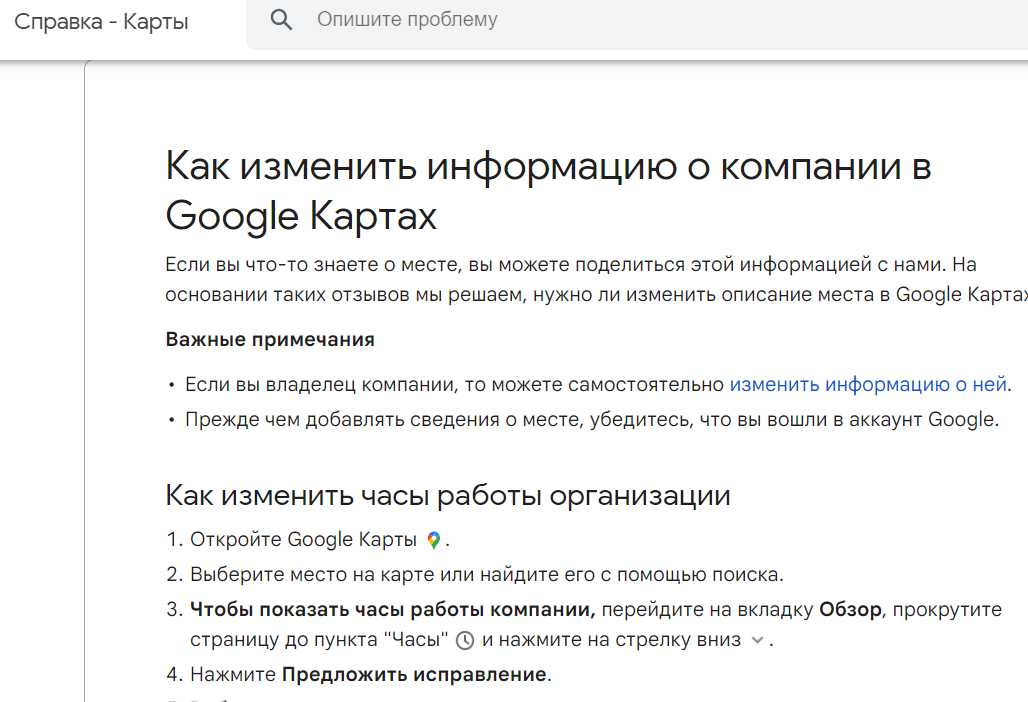The image size is (1028, 702).
Task: Click the main title 'Как изменить информацию о компании'
Action: pos(548,191)
